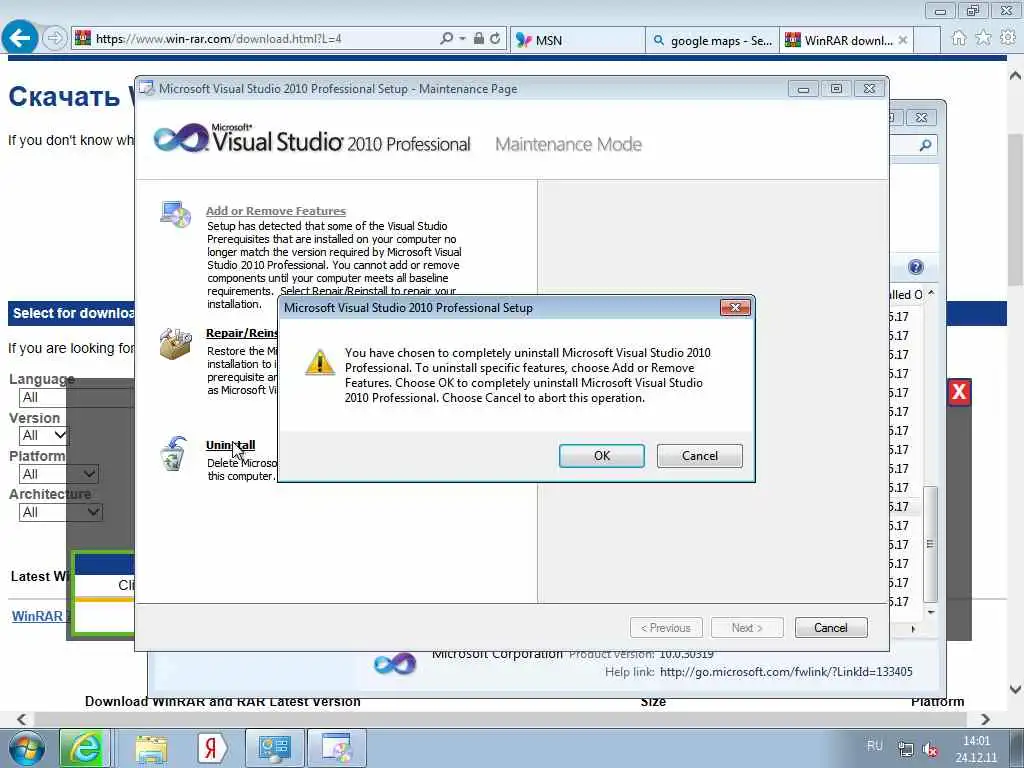Close the overlay with red X button
Viewport: 1024px width, 768px height.
click(x=959, y=392)
